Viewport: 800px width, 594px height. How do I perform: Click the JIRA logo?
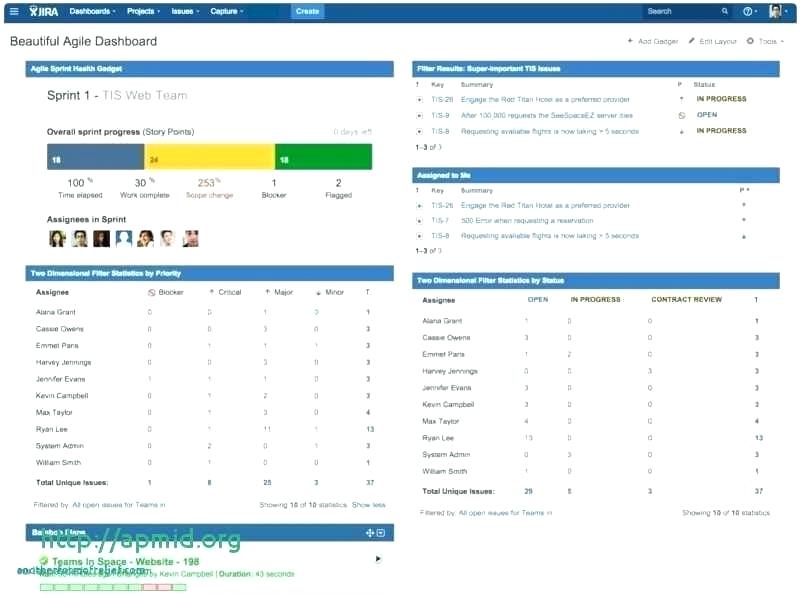[x=43, y=11]
